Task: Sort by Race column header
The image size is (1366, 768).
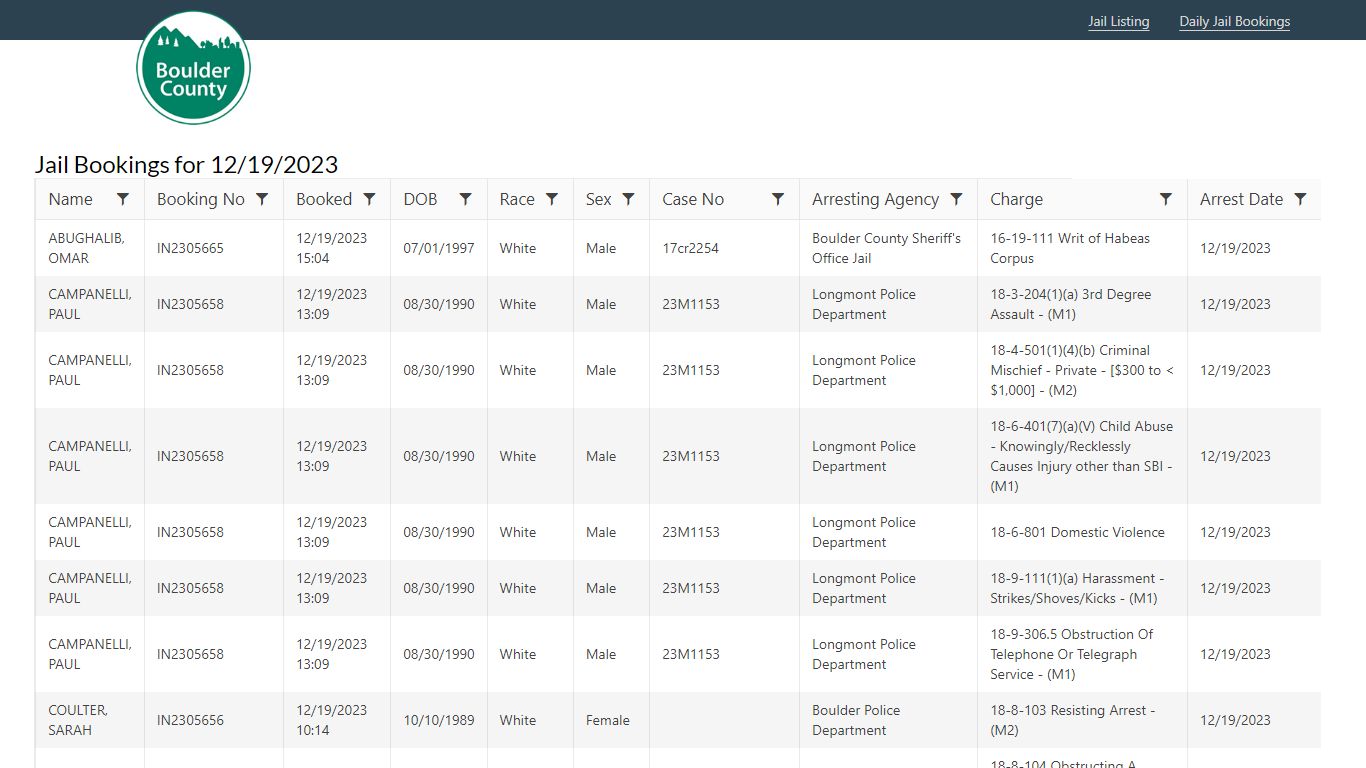Action: click(x=517, y=199)
